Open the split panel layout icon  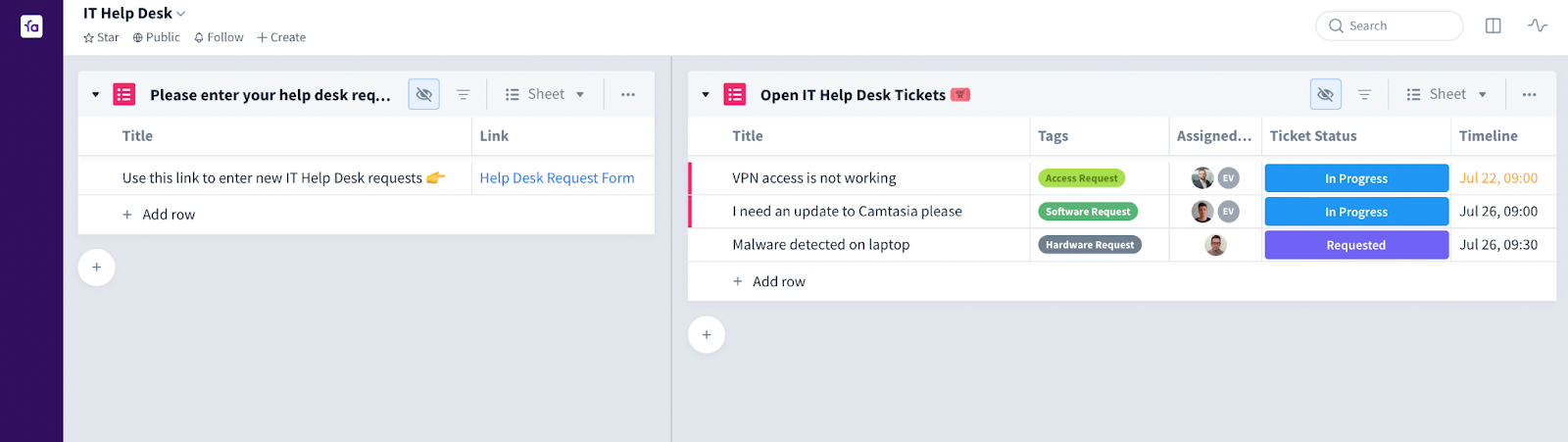[1493, 25]
